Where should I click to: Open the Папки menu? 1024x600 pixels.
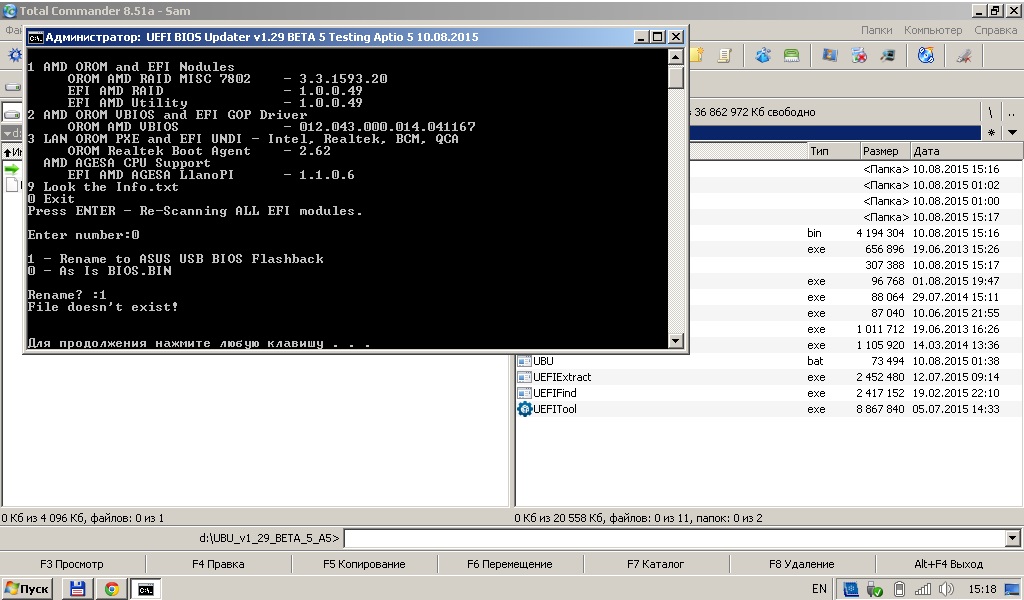pos(876,30)
